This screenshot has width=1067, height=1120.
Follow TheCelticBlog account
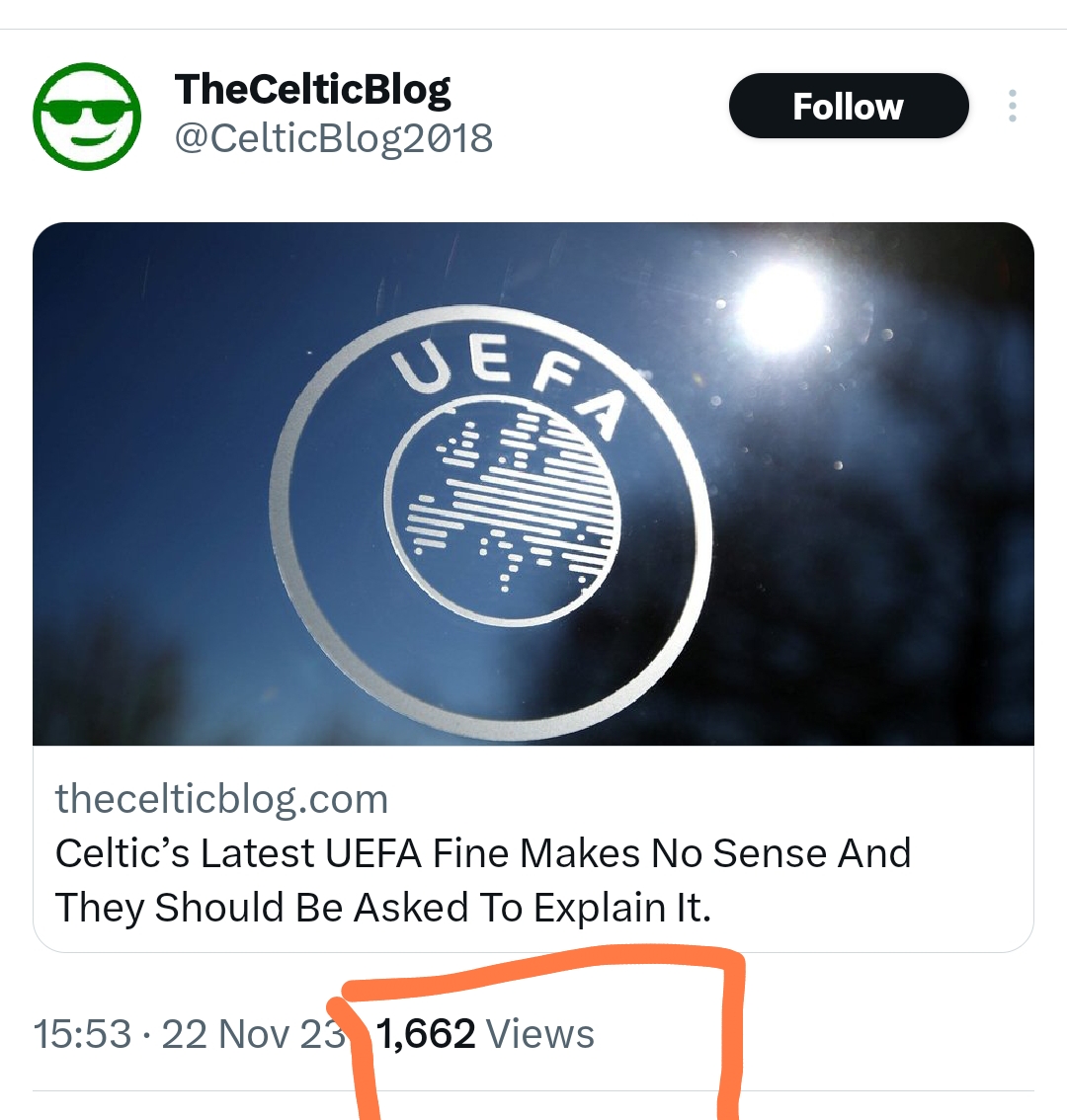[x=849, y=106]
